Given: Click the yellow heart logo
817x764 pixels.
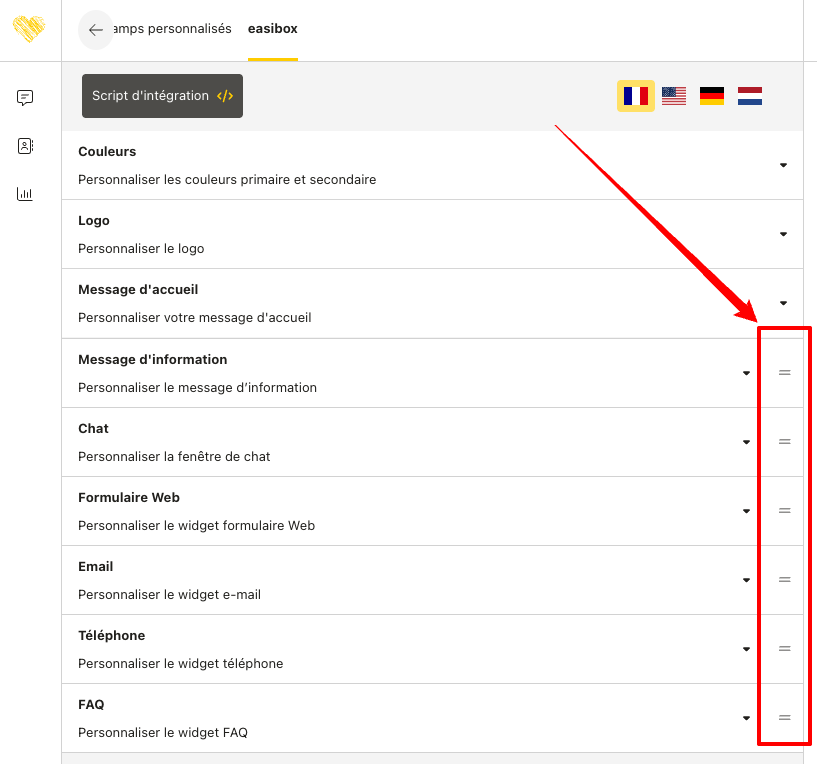Looking at the screenshot, I should point(29,28).
